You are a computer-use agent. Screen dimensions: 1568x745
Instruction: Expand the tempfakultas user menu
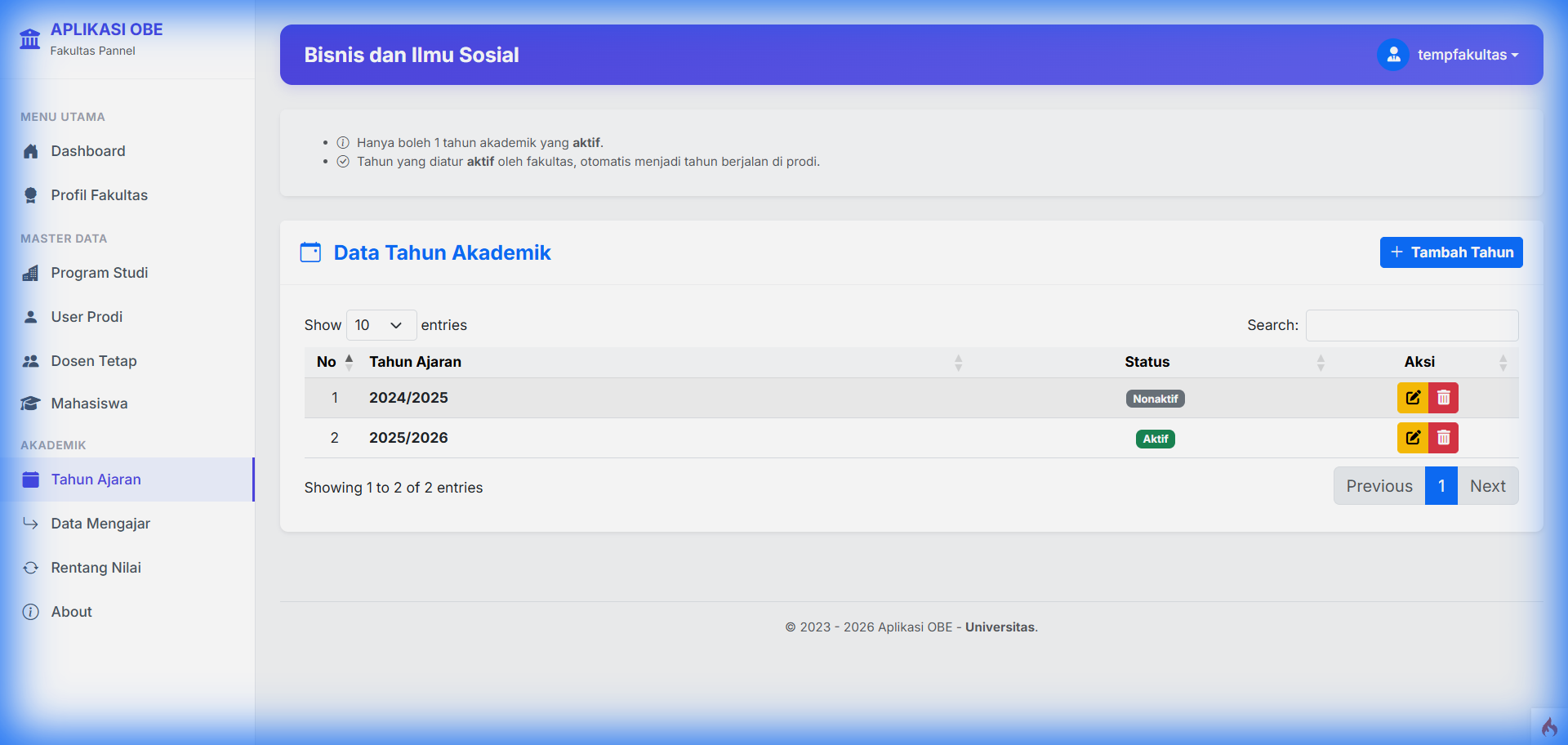click(1468, 55)
